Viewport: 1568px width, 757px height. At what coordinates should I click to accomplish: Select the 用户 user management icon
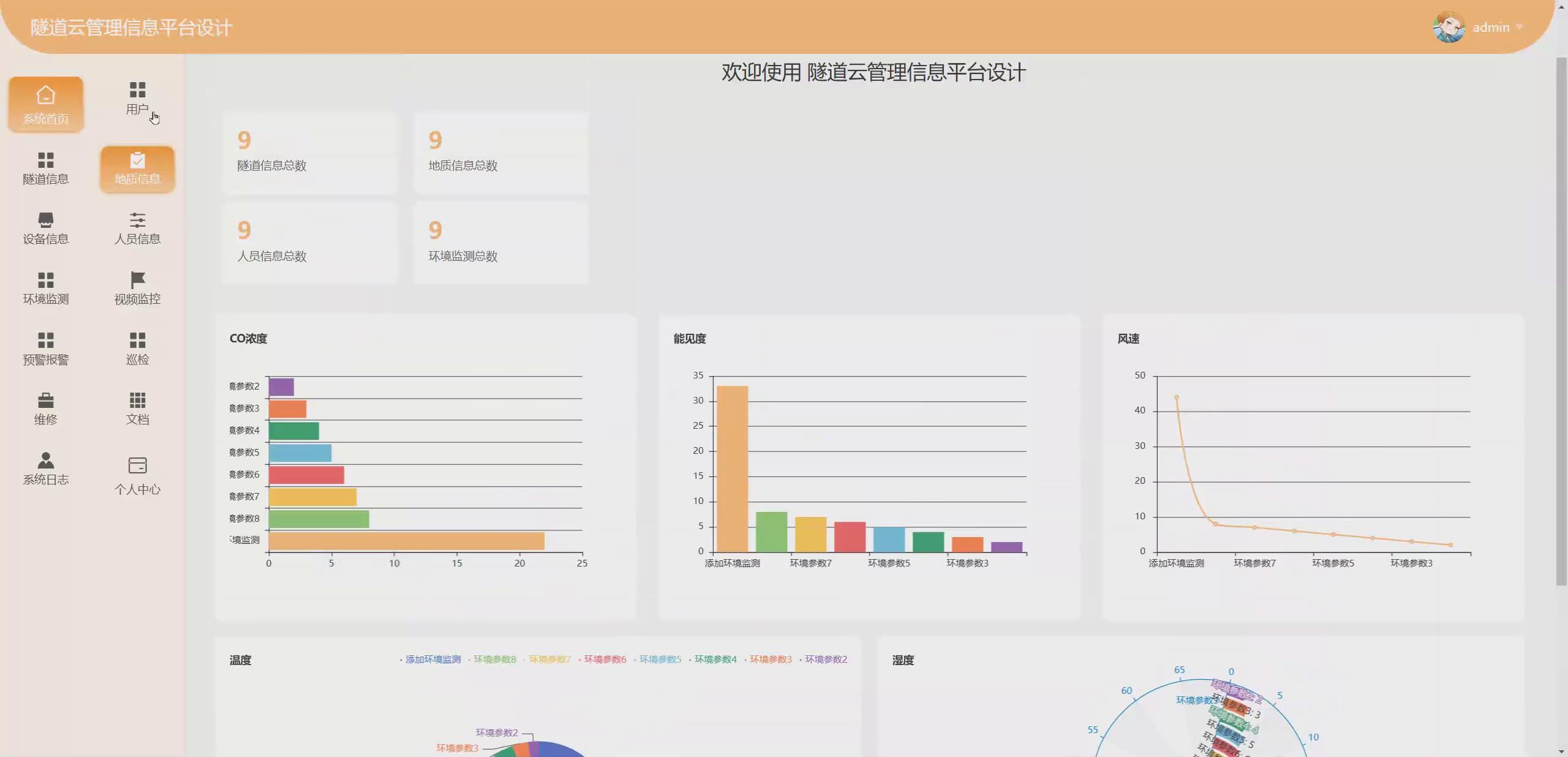point(137,100)
